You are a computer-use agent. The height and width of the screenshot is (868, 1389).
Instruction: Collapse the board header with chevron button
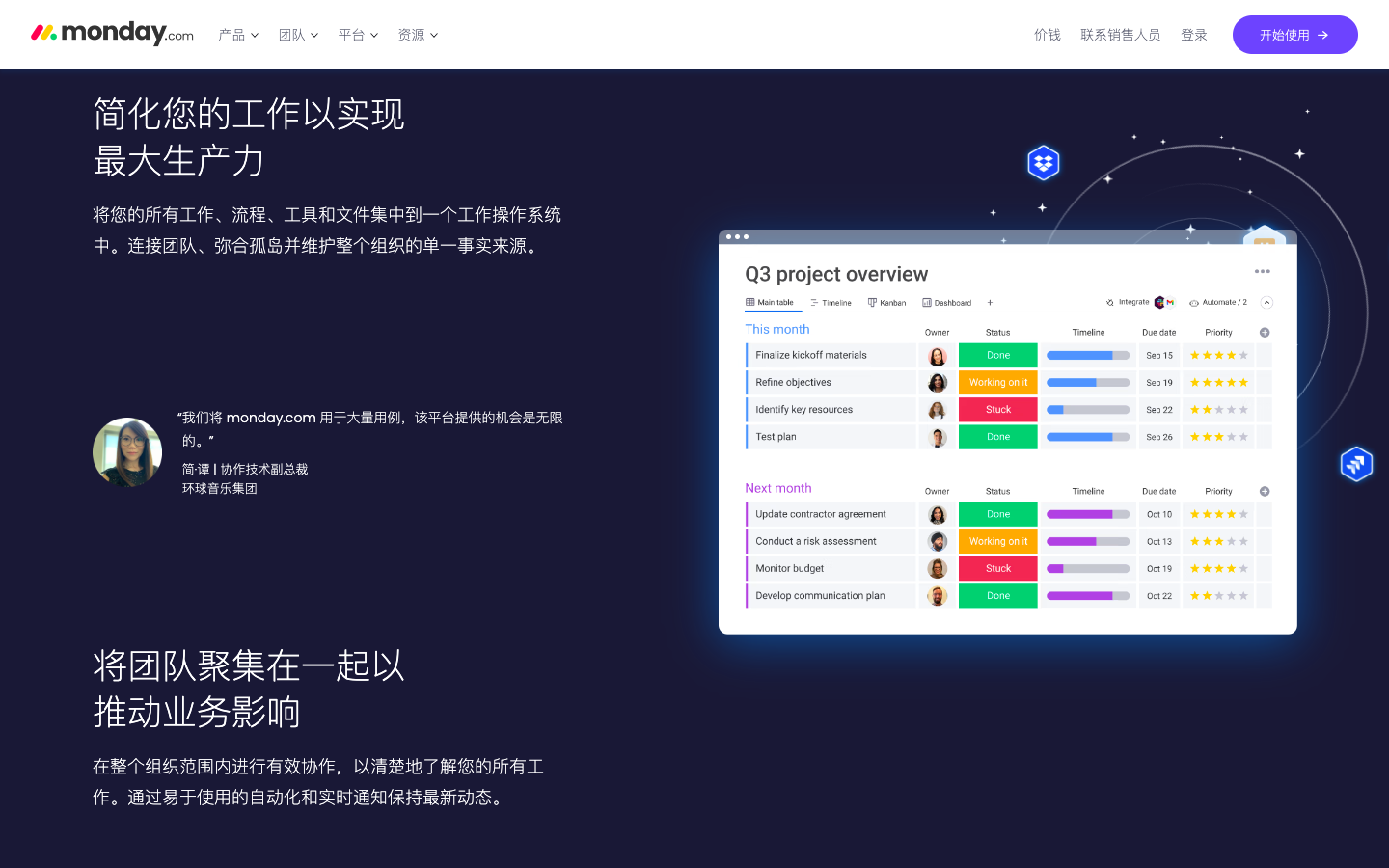pyautogui.click(x=1266, y=303)
